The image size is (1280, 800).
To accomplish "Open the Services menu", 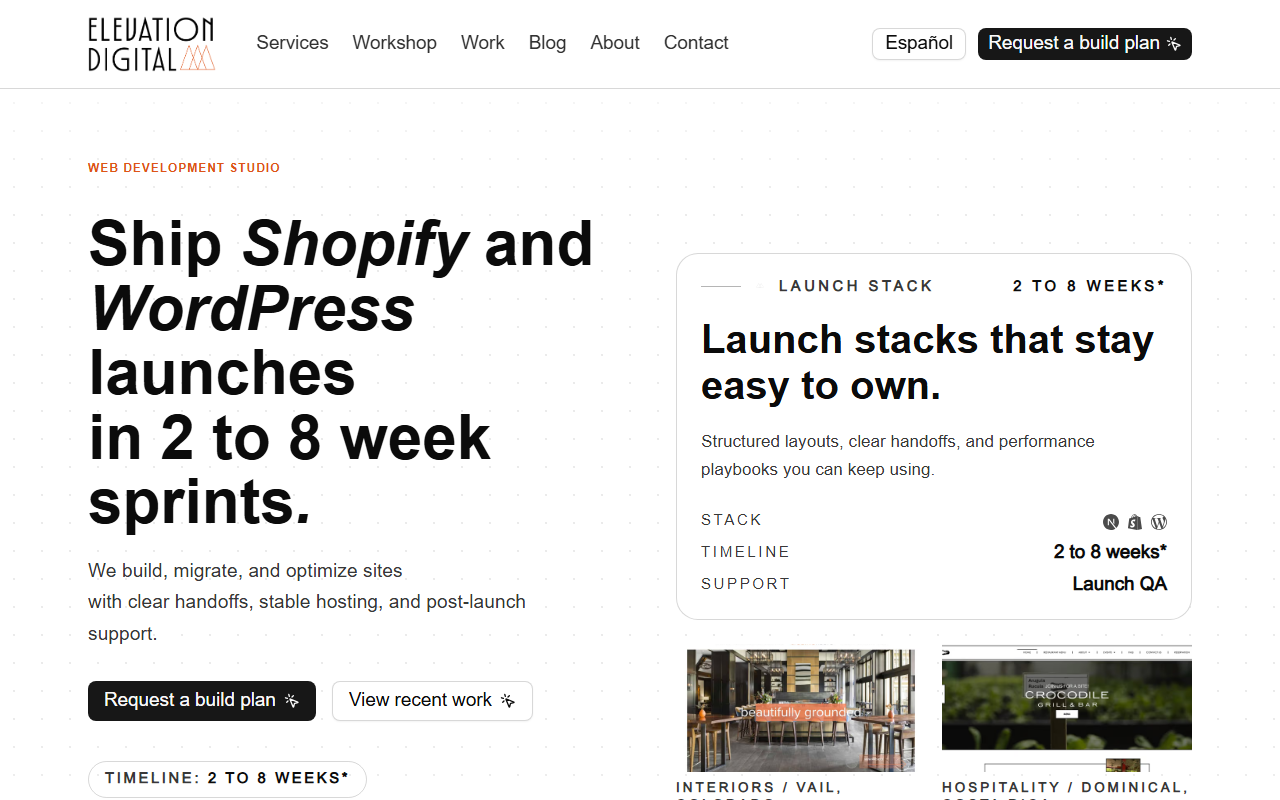I will (x=292, y=43).
